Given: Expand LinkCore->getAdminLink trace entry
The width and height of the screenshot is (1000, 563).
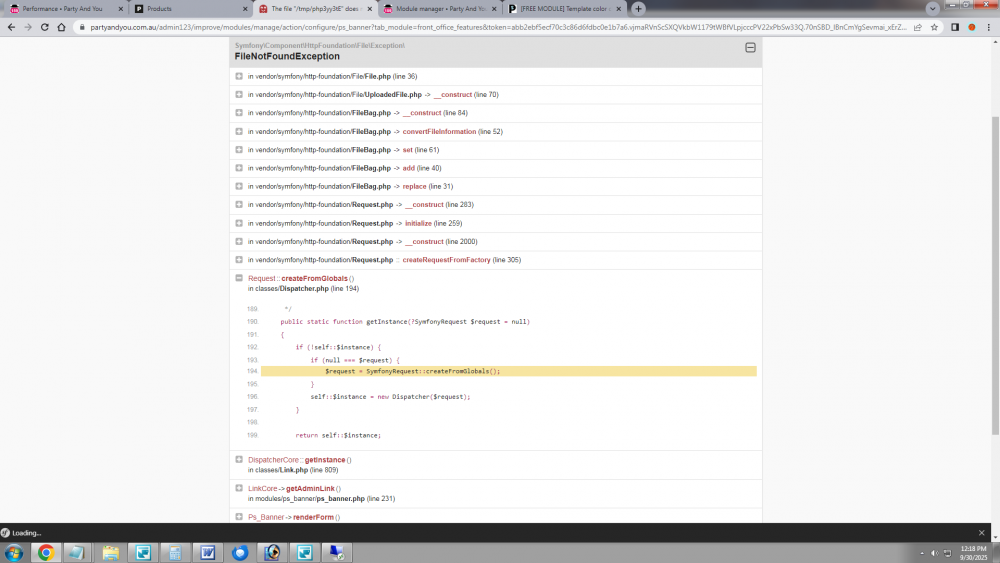Looking at the screenshot, I should [x=239, y=488].
